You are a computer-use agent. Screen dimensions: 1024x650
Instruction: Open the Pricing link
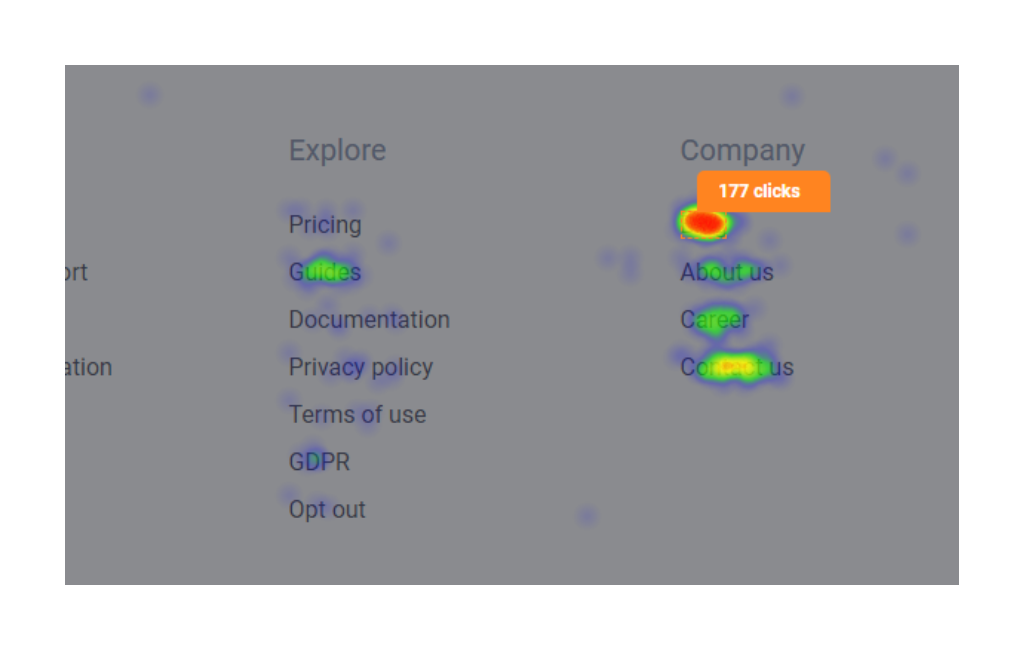[325, 225]
